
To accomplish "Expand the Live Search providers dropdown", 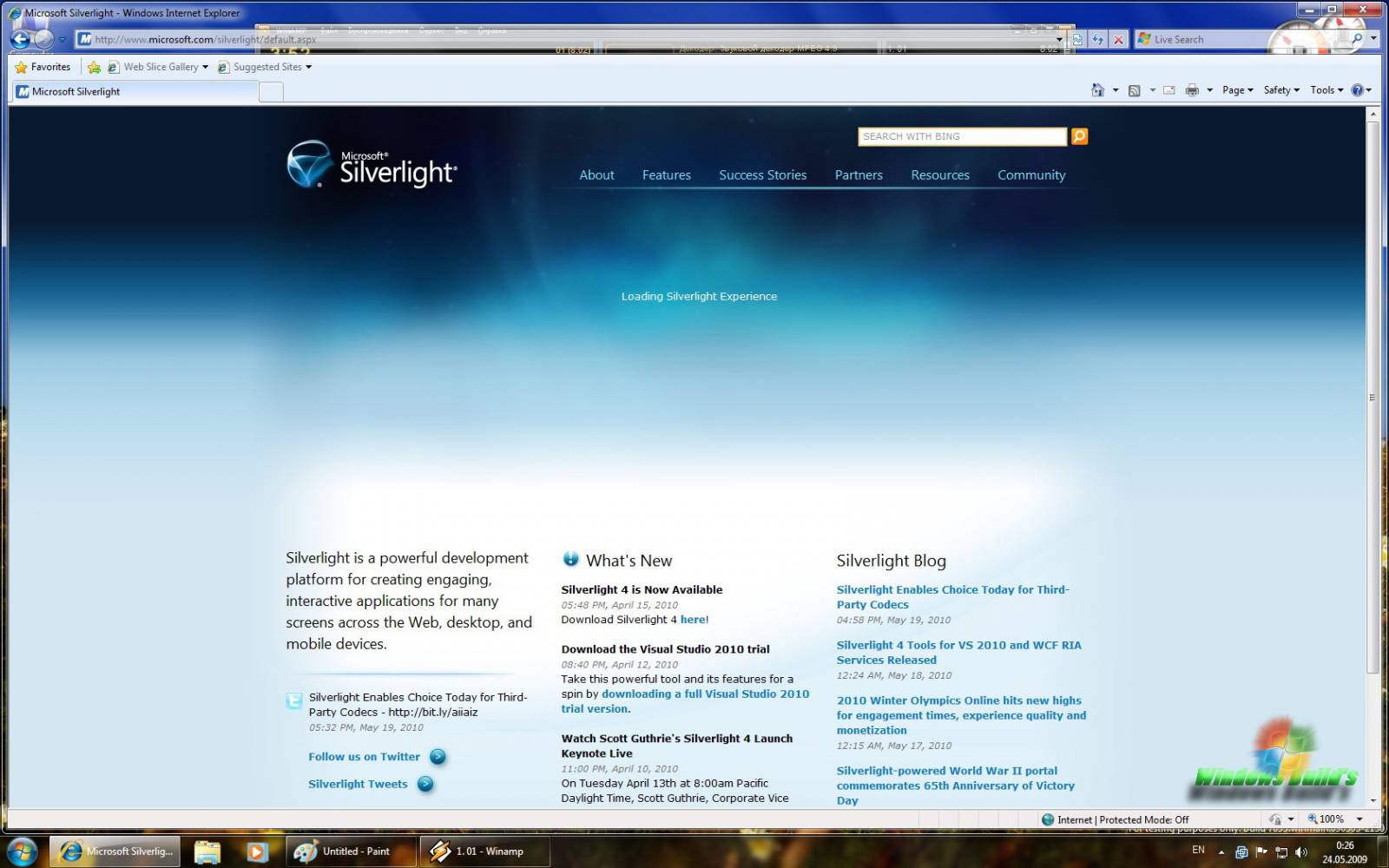I will (1373, 39).
